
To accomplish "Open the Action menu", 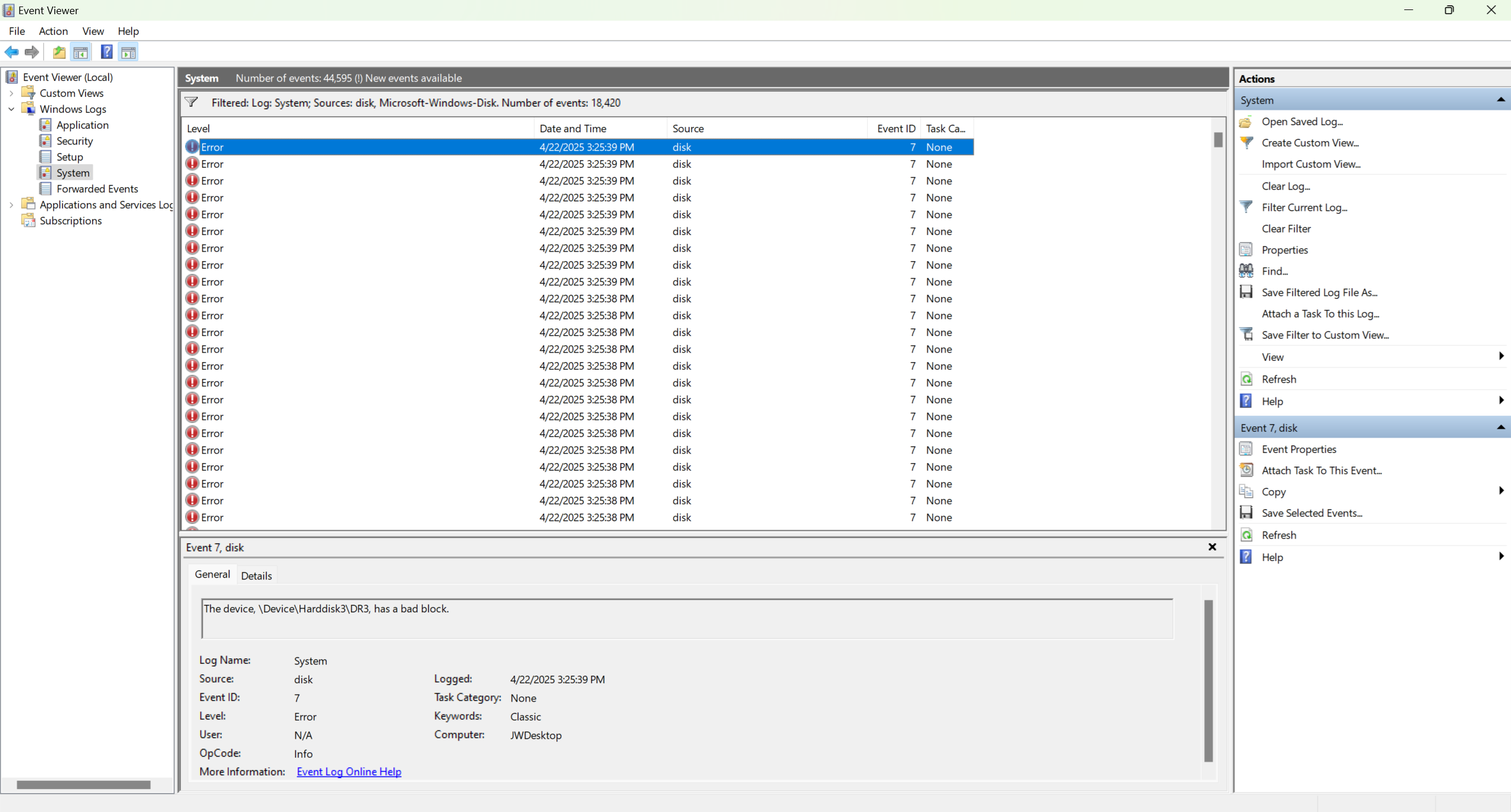I will (53, 31).
